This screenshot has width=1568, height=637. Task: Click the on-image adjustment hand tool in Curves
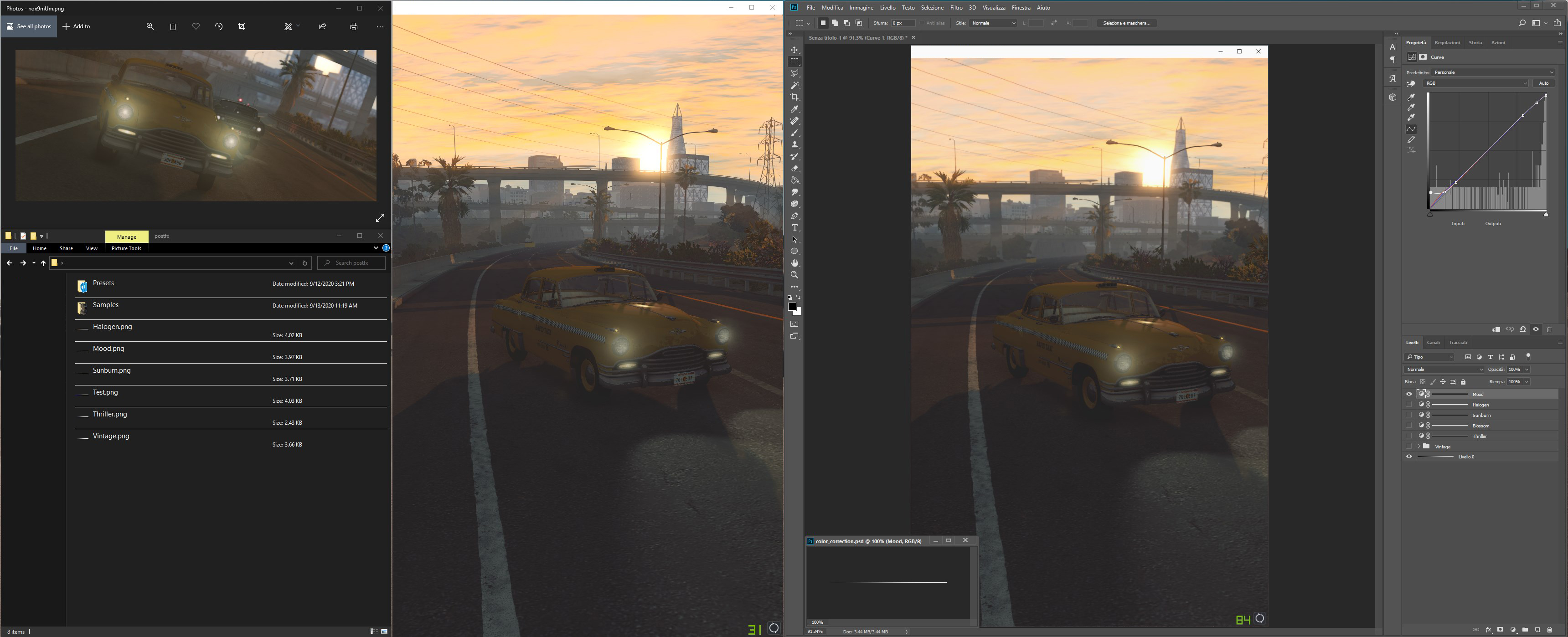[1411, 83]
